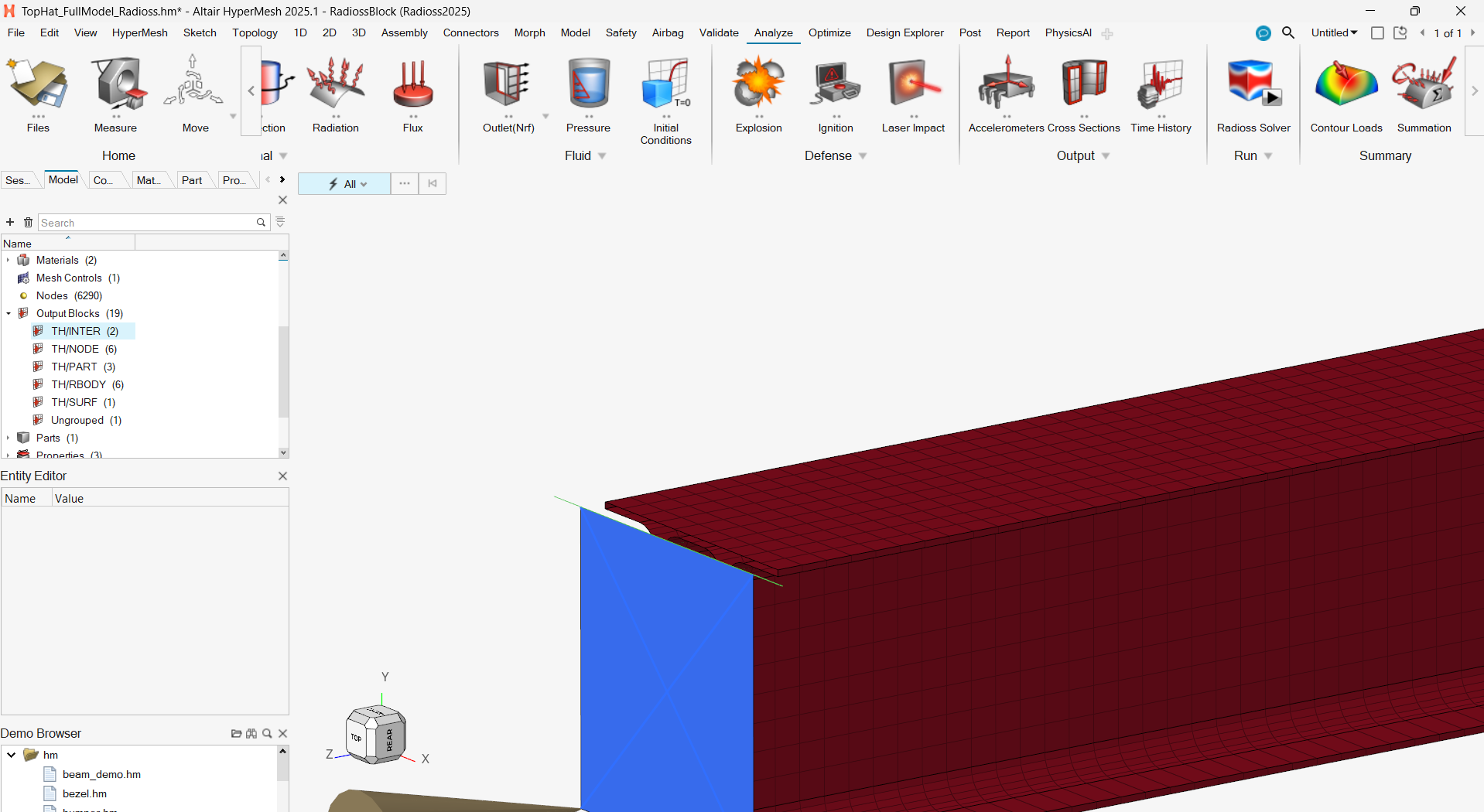1484x812 pixels.
Task: Select the Explosion tool
Action: pos(759,94)
